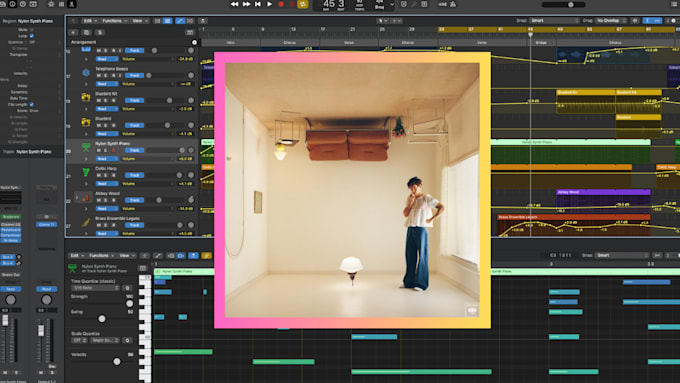Open the piano roll View menu
This screenshot has width=680, height=383.
(x=127, y=255)
